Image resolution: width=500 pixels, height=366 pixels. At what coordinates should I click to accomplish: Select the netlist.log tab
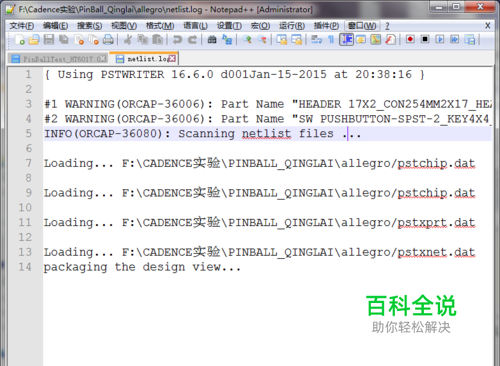[144, 59]
